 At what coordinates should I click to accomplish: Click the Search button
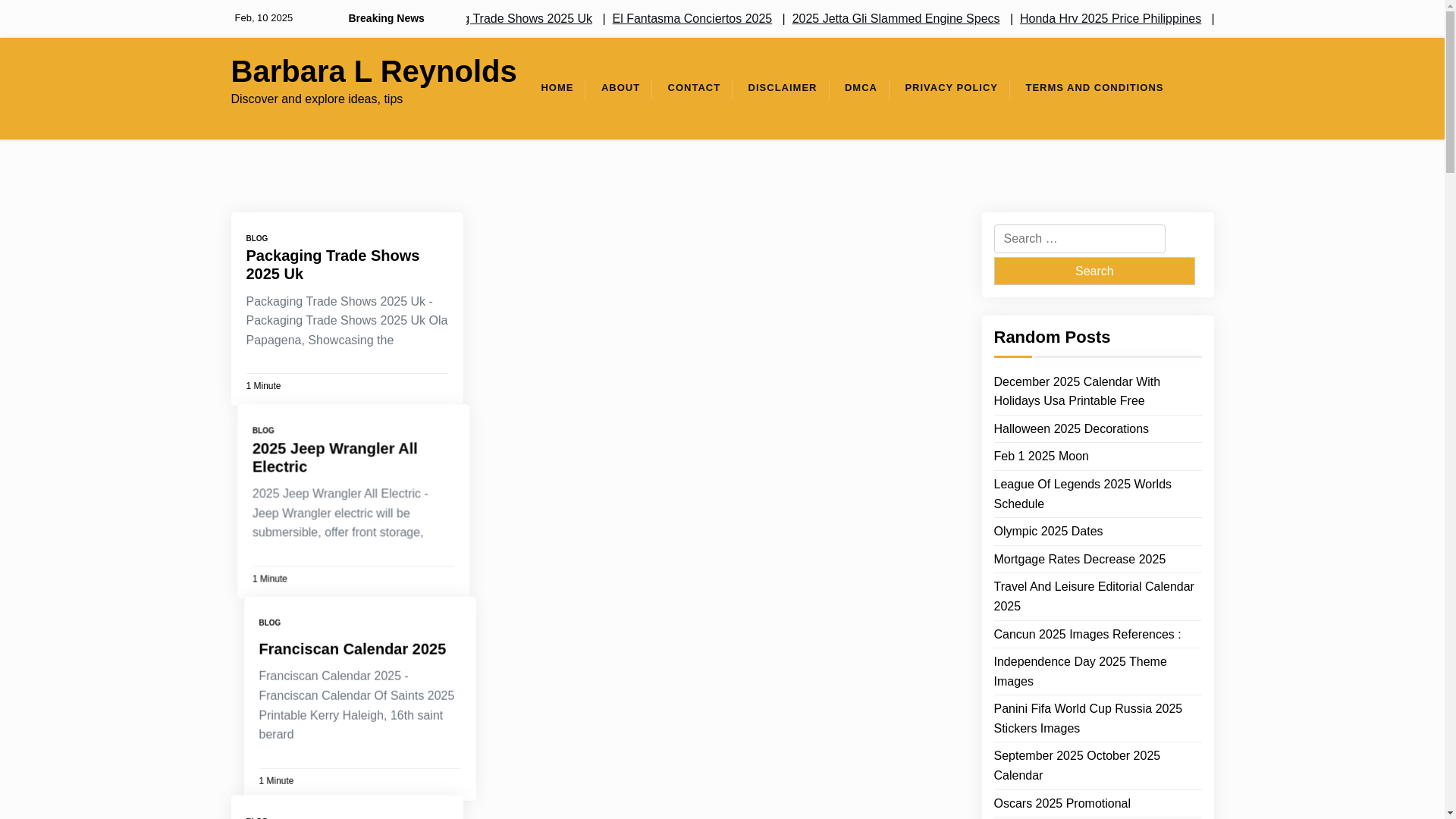click(x=1094, y=271)
